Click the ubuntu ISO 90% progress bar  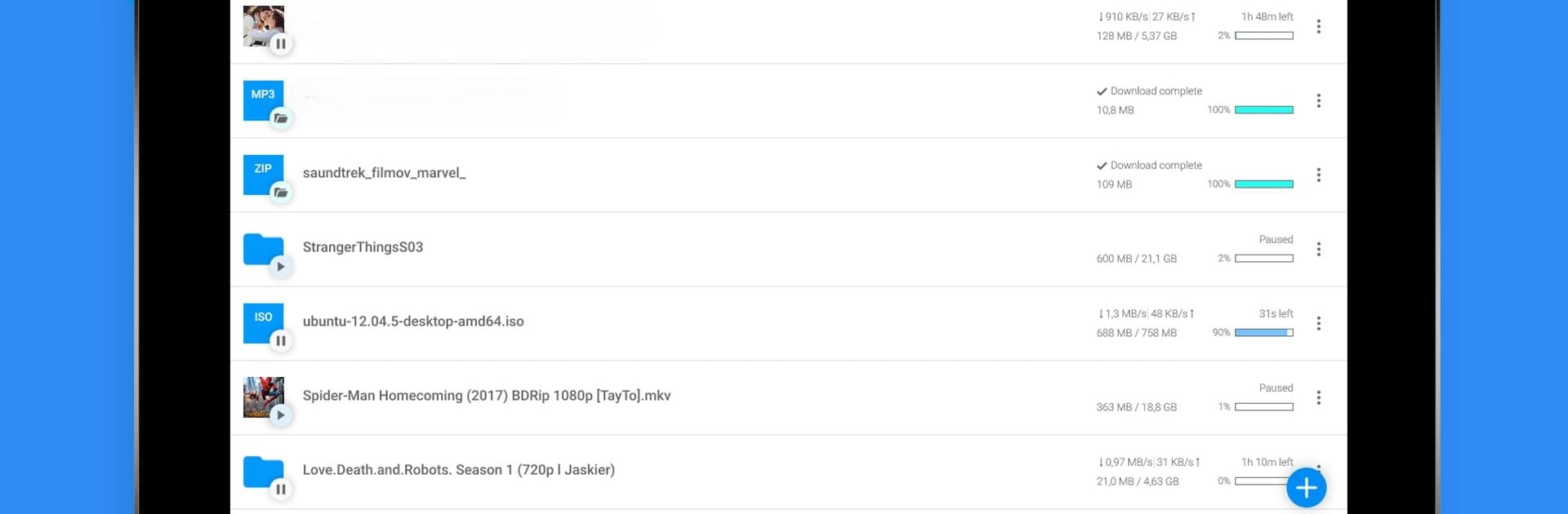pyautogui.click(x=1263, y=332)
